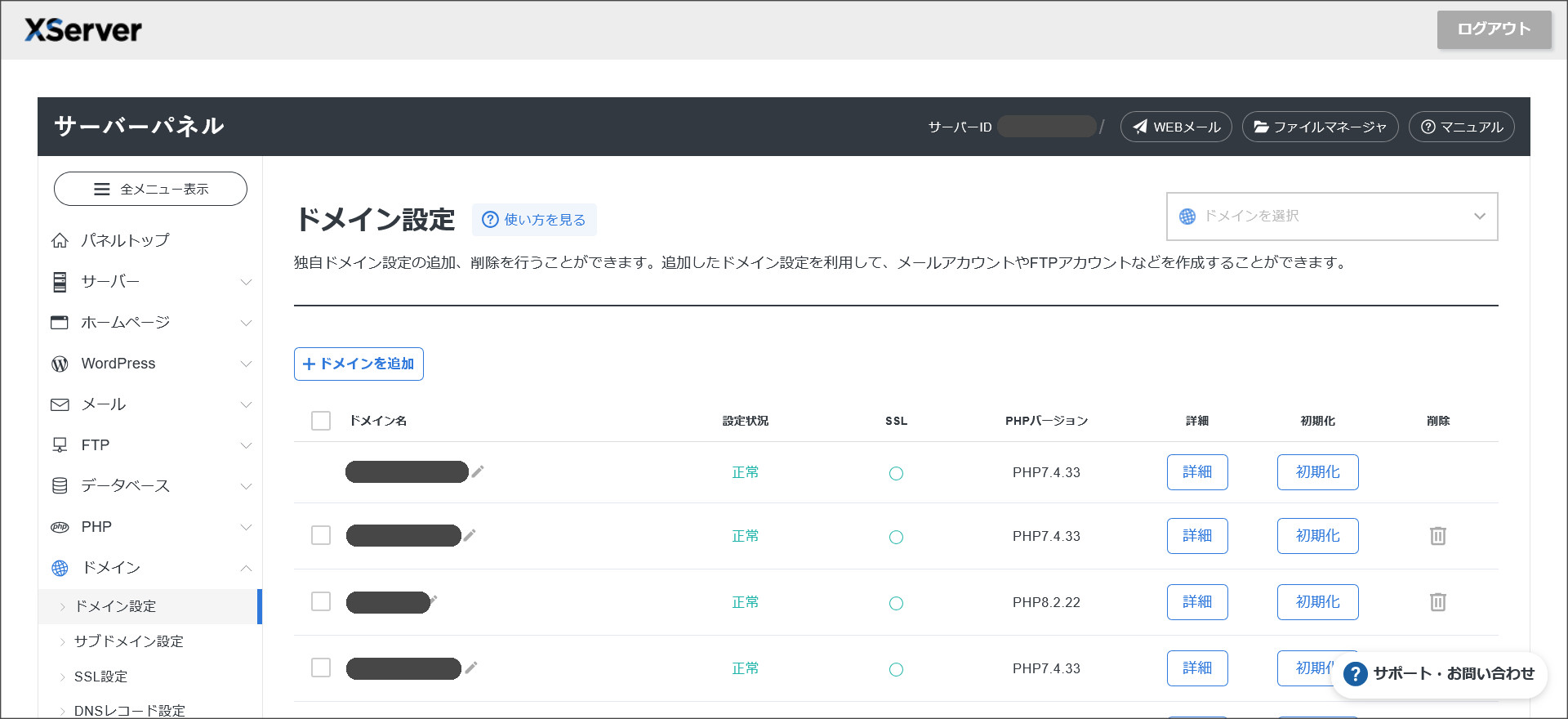1568x719 pixels.
Task: Click SSL circle status in first row
Action: (x=896, y=473)
